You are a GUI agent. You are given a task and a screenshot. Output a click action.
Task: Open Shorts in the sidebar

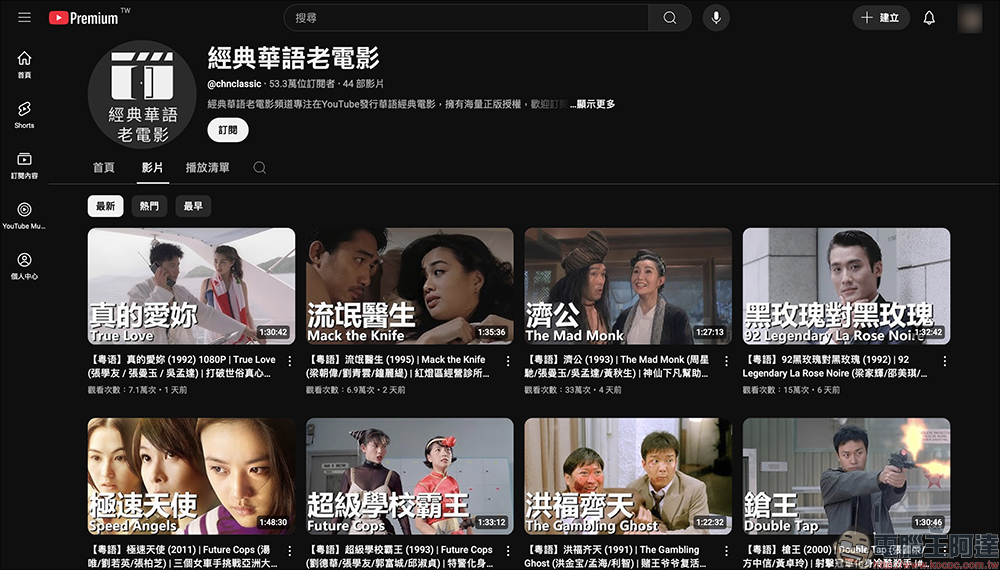24,115
